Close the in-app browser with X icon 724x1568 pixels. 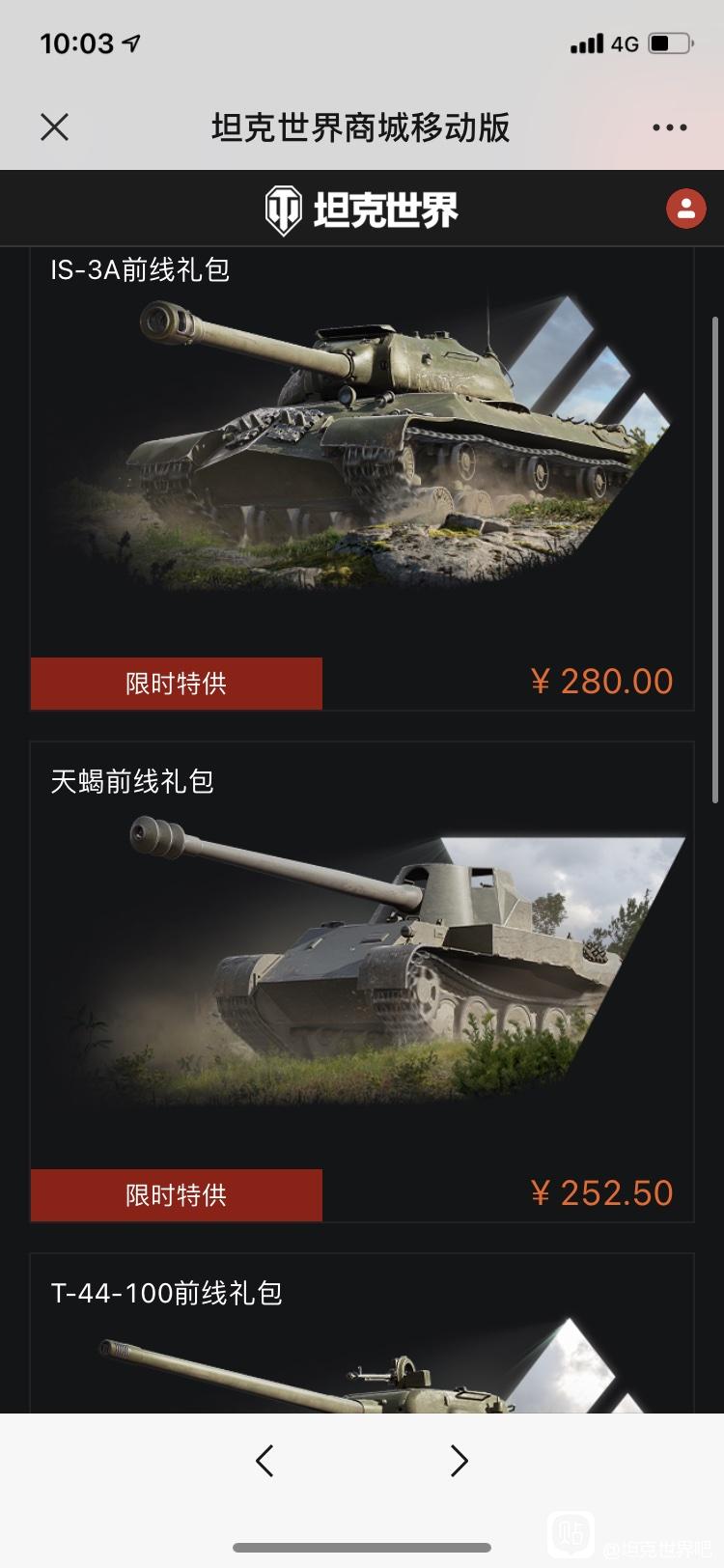click(55, 126)
